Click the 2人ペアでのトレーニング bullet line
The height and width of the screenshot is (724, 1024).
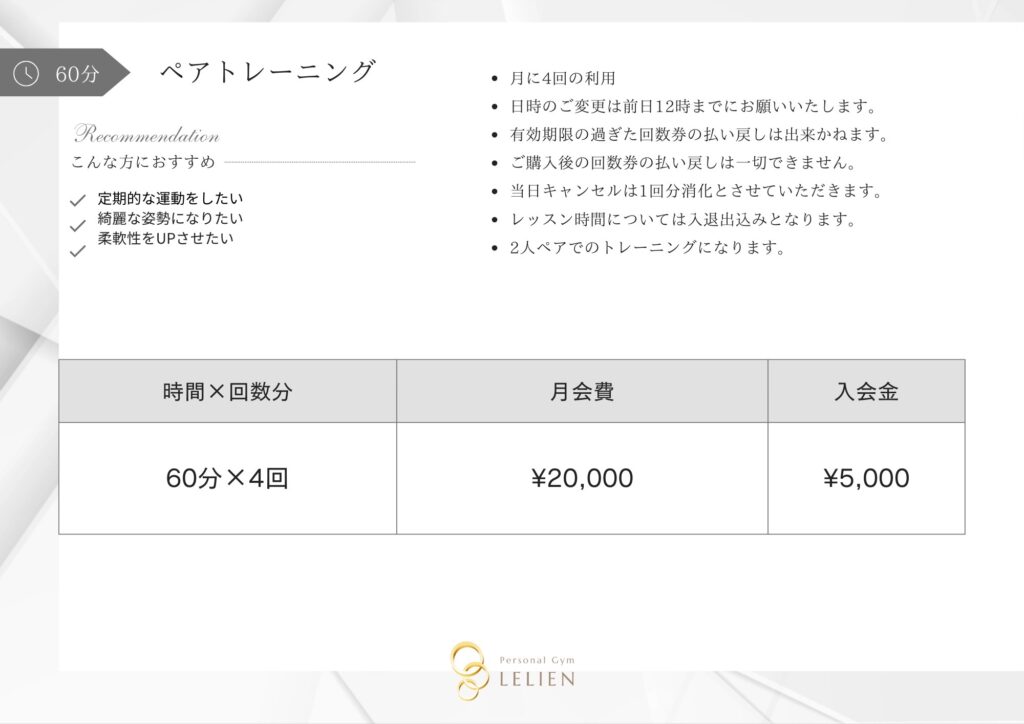coord(647,247)
